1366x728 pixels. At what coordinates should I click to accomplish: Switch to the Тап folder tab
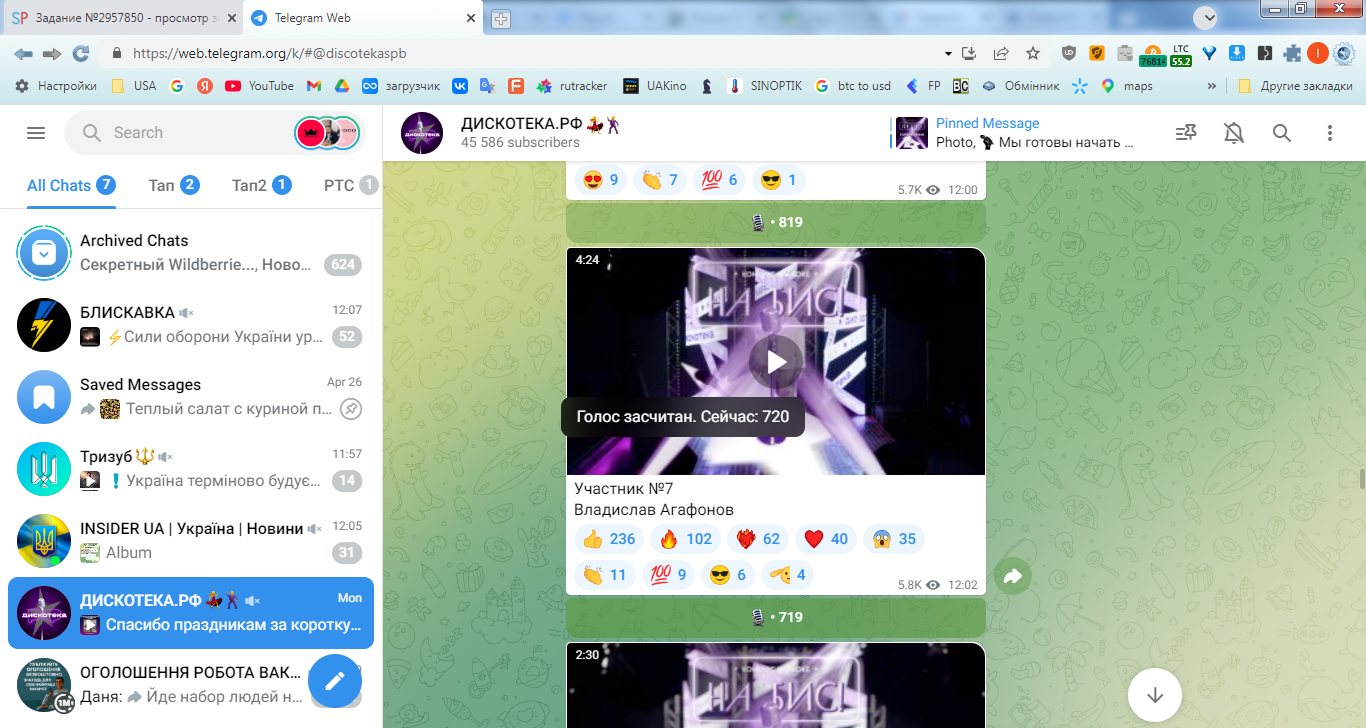coord(174,185)
